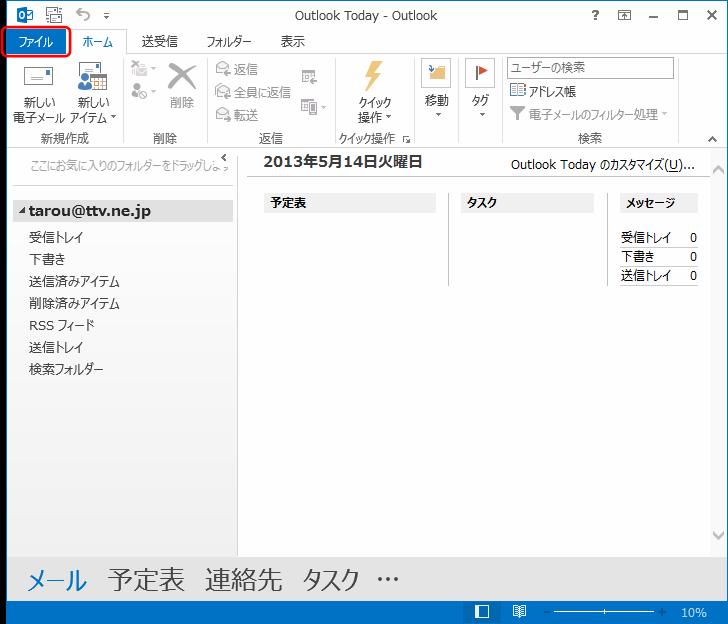The width and height of the screenshot is (728, 624).
Task: Click the Outlook application icon
Action: coord(25,15)
